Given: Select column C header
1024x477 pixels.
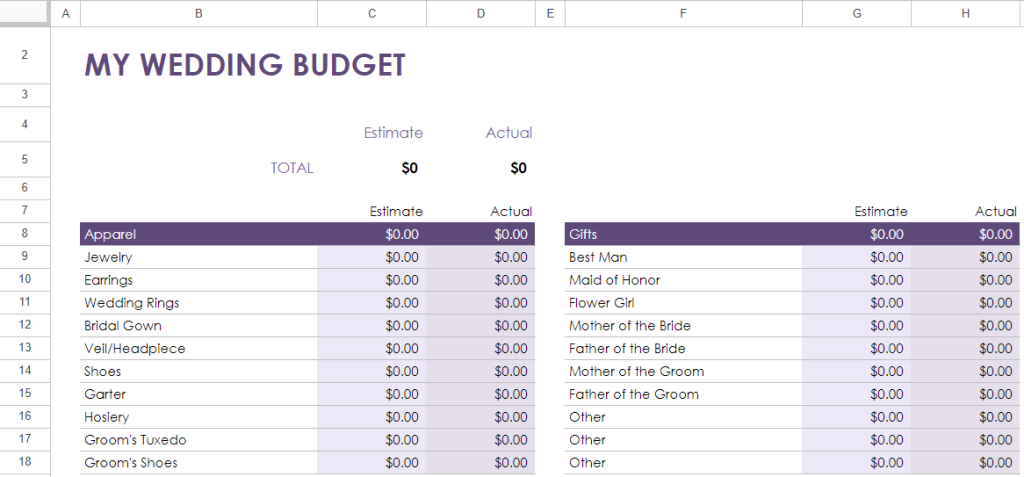Looking at the screenshot, I should 372,13.
